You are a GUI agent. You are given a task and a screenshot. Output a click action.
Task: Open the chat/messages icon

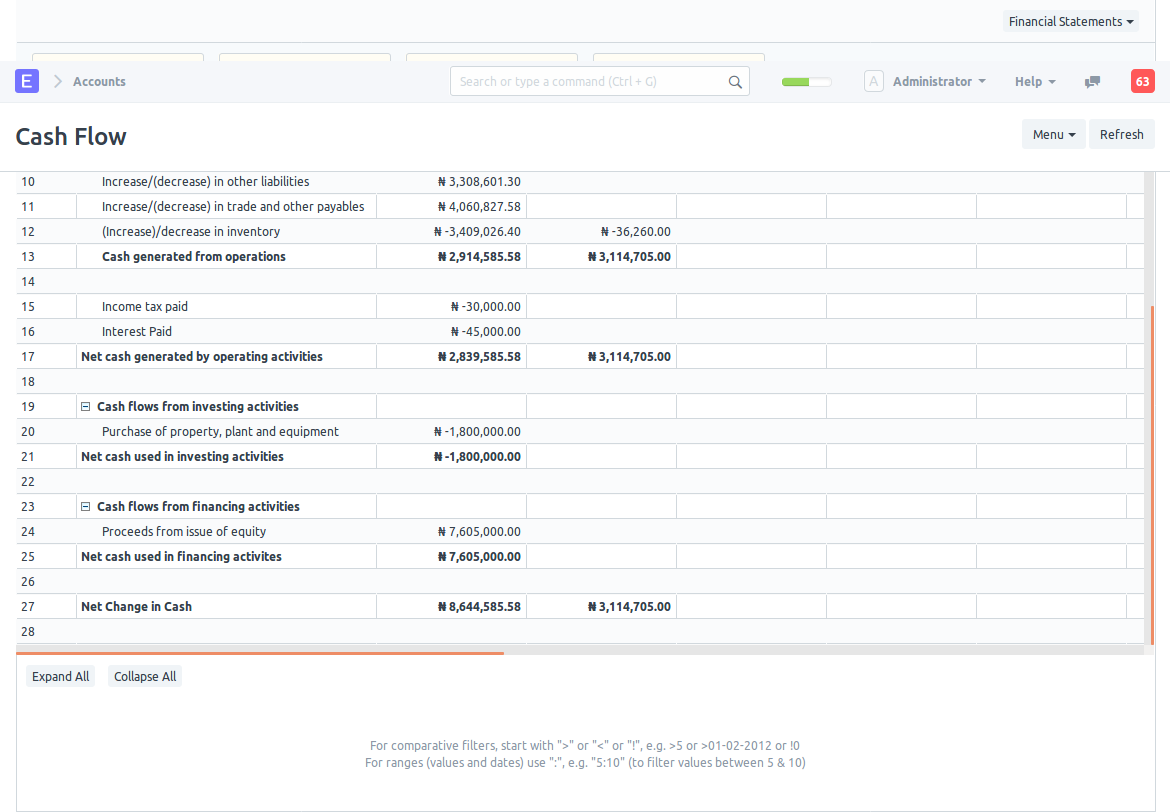coord(1092,81)
